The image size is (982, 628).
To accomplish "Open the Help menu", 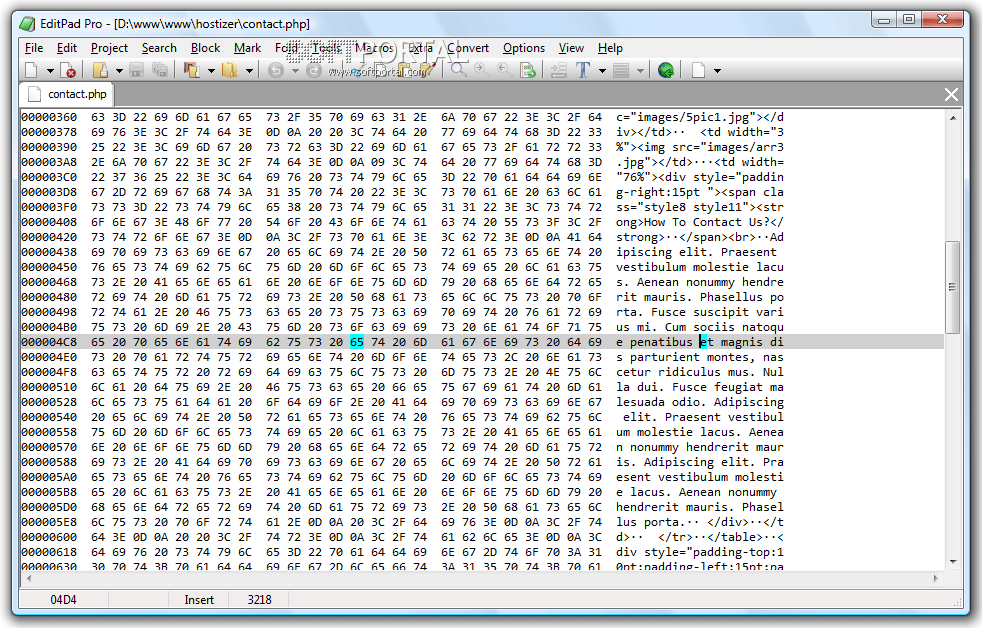I will click(x=610, y=48).
